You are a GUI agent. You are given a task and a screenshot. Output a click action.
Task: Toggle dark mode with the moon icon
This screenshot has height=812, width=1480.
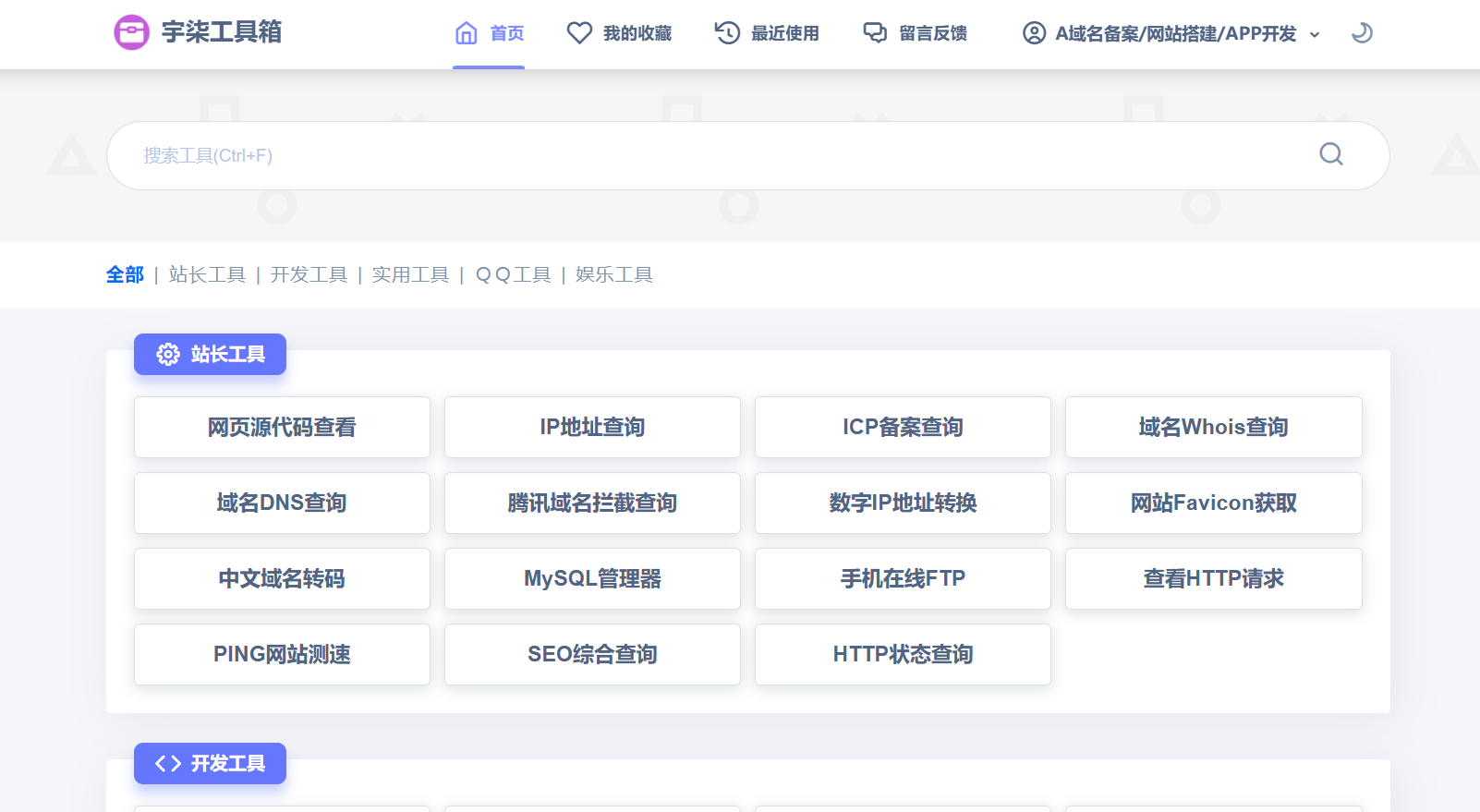pos(1362,33)
